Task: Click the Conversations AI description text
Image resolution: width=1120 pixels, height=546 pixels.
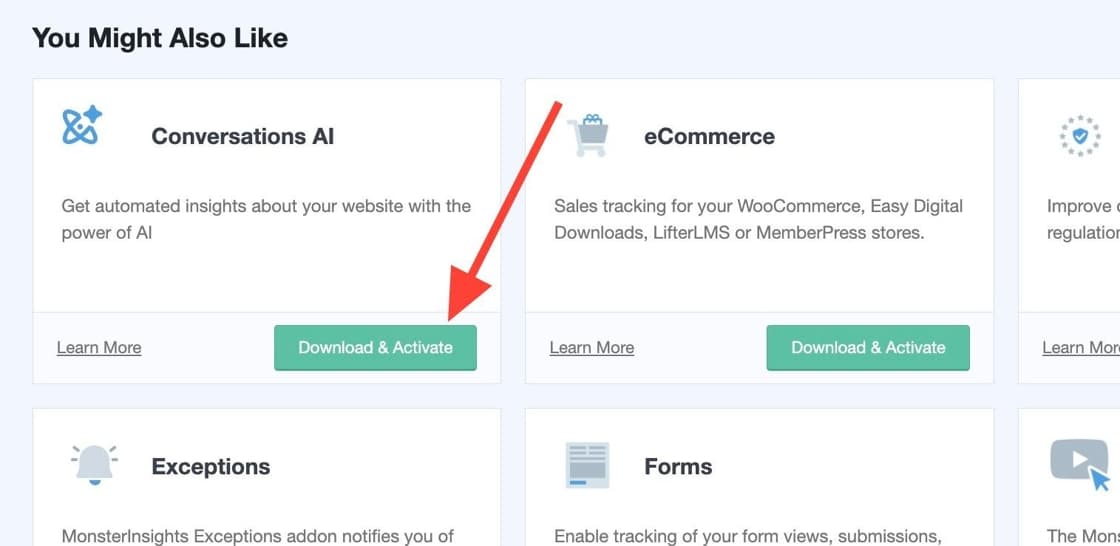Action: click(266, 219)
